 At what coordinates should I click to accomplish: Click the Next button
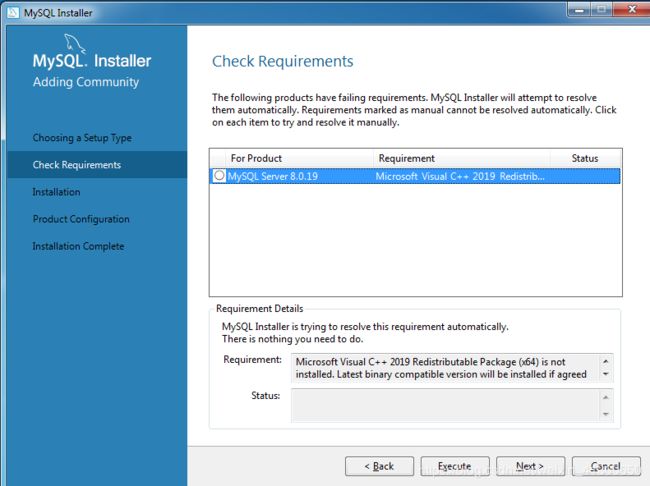click(530, 467)
